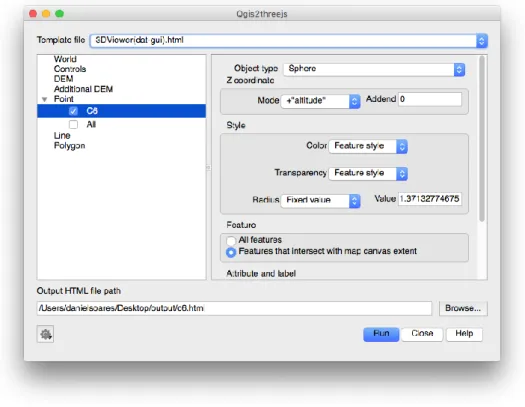
Task: Click the Browse... button
Action: coord(463,308)
